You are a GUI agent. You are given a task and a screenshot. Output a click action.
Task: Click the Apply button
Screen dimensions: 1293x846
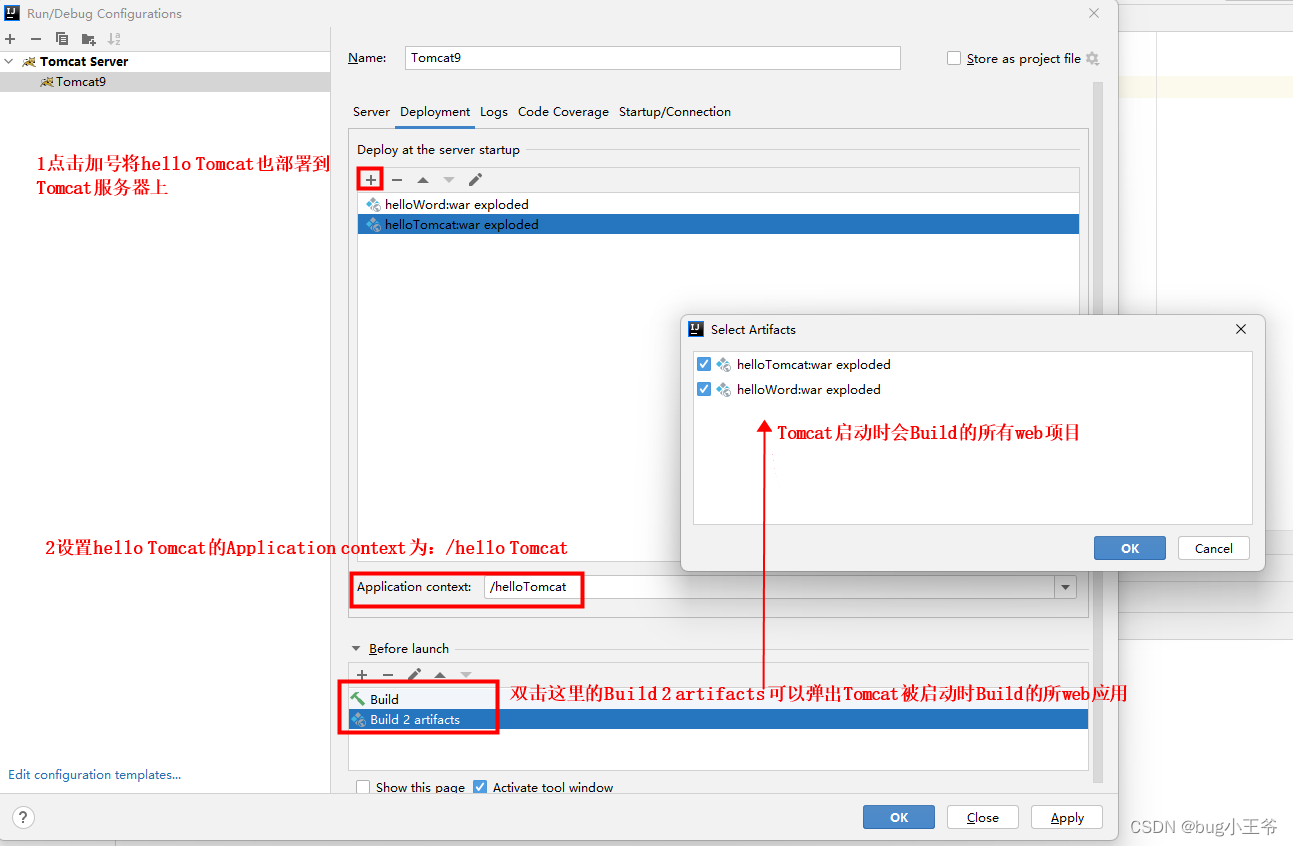click(1066, 817)
